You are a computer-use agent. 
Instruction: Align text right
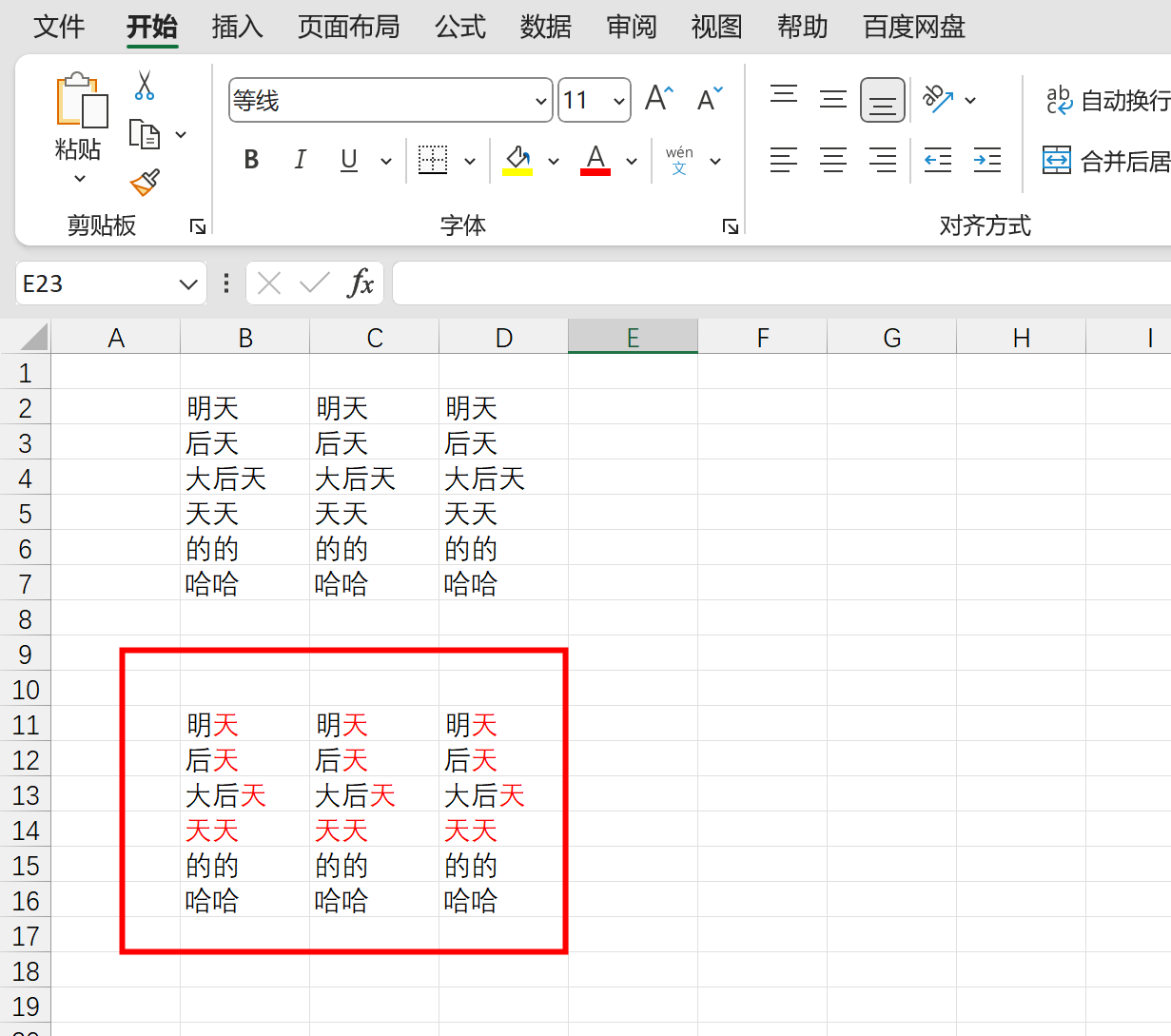pos(883,160)
